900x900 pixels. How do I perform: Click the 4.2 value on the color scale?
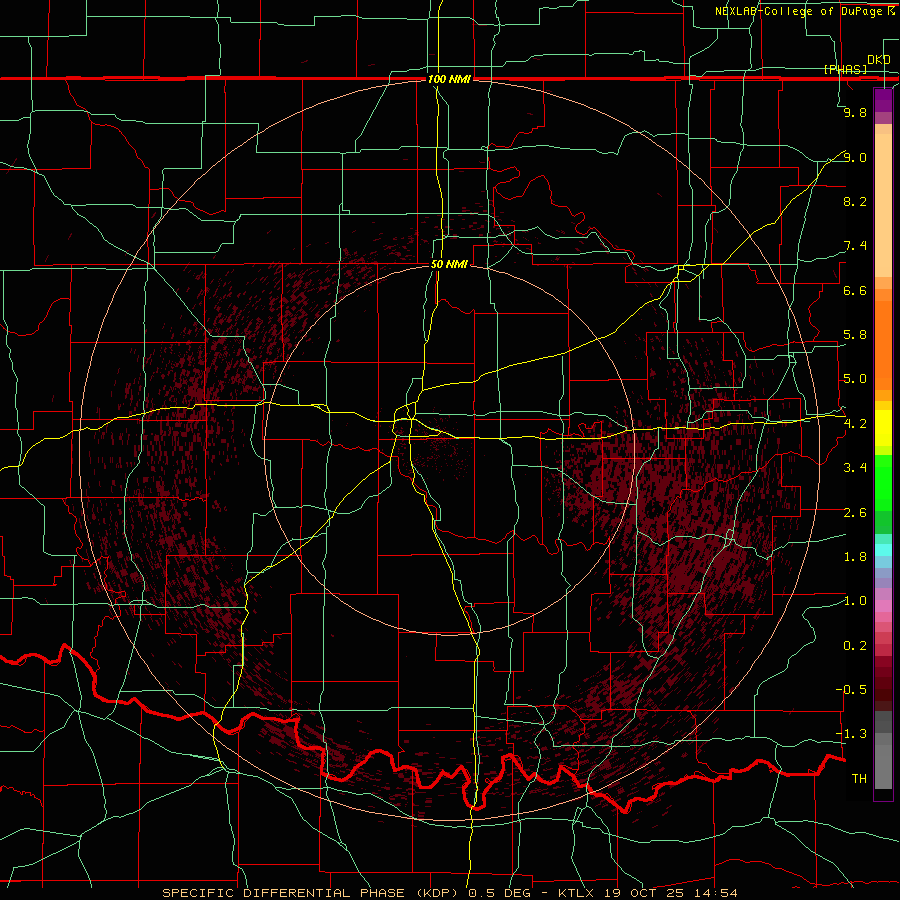click(855, 424)
